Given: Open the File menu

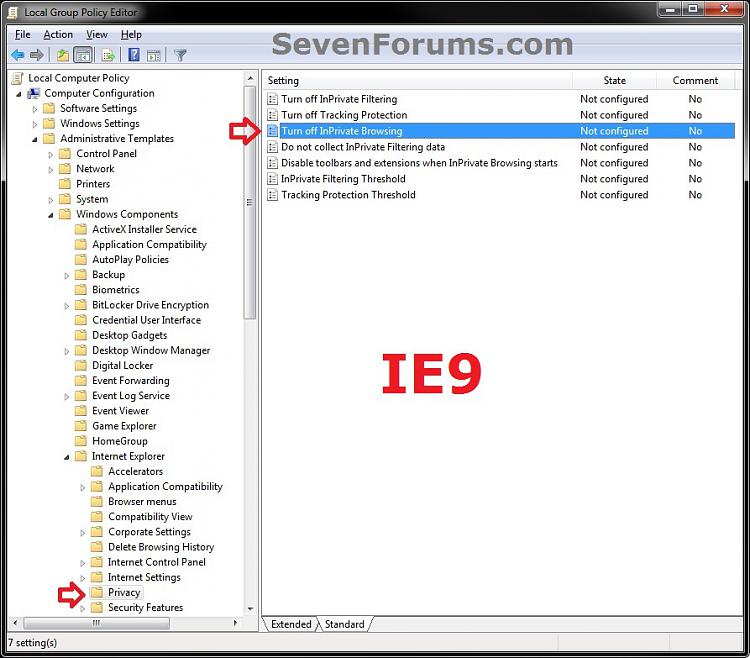Looking at the screenshot, I should [22, 34].
